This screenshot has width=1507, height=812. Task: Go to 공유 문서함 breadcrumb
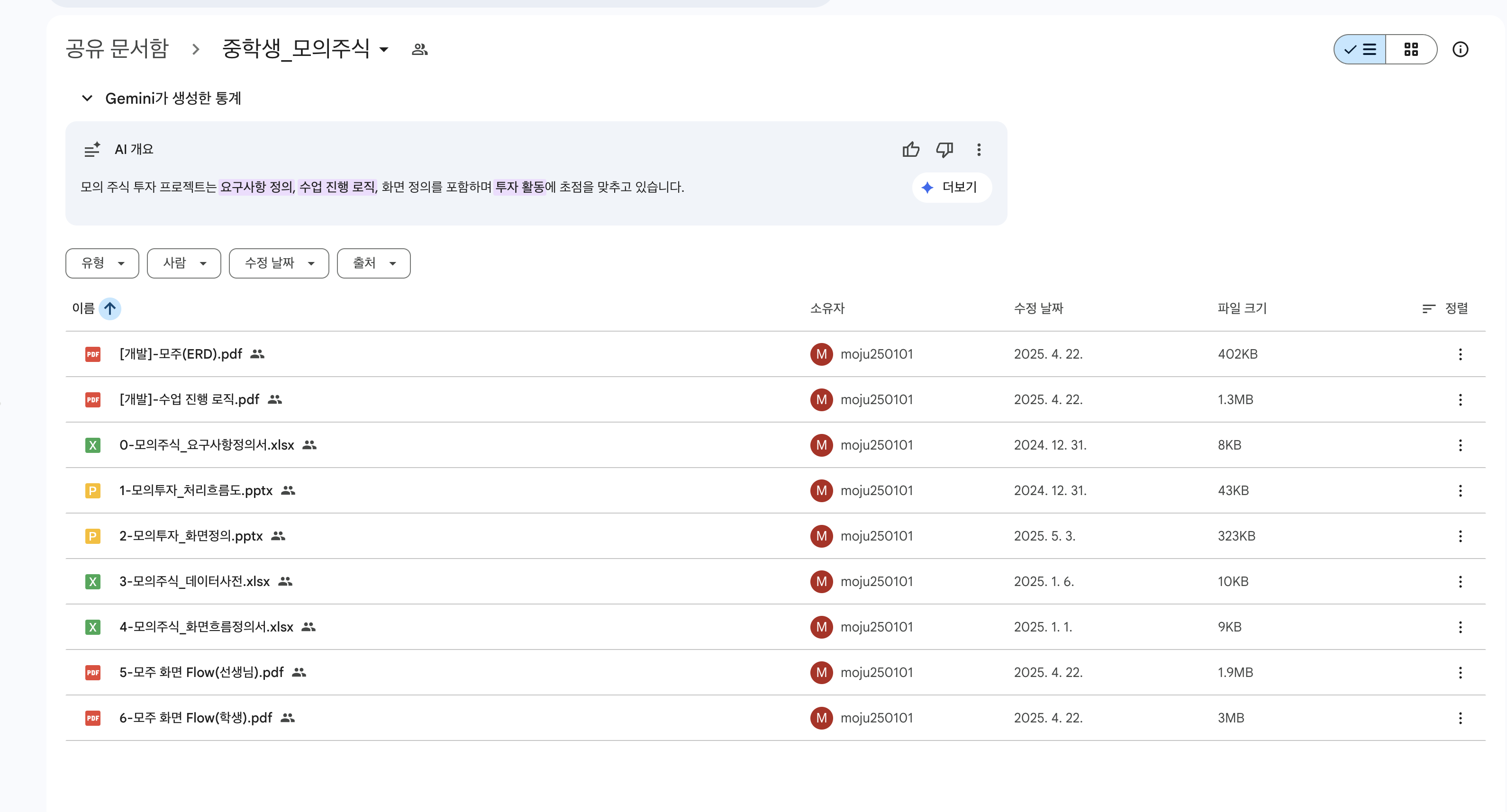(x=117, y=48)
